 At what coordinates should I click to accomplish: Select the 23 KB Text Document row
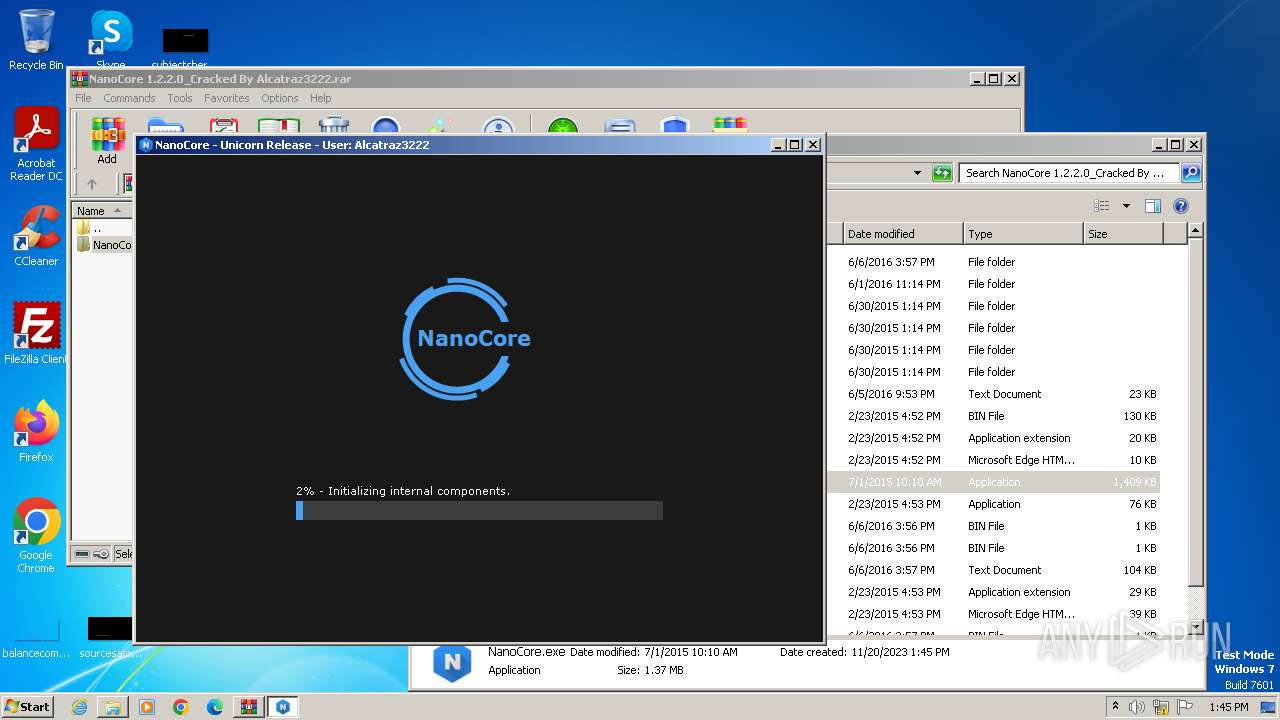click(x=993, y=394)
